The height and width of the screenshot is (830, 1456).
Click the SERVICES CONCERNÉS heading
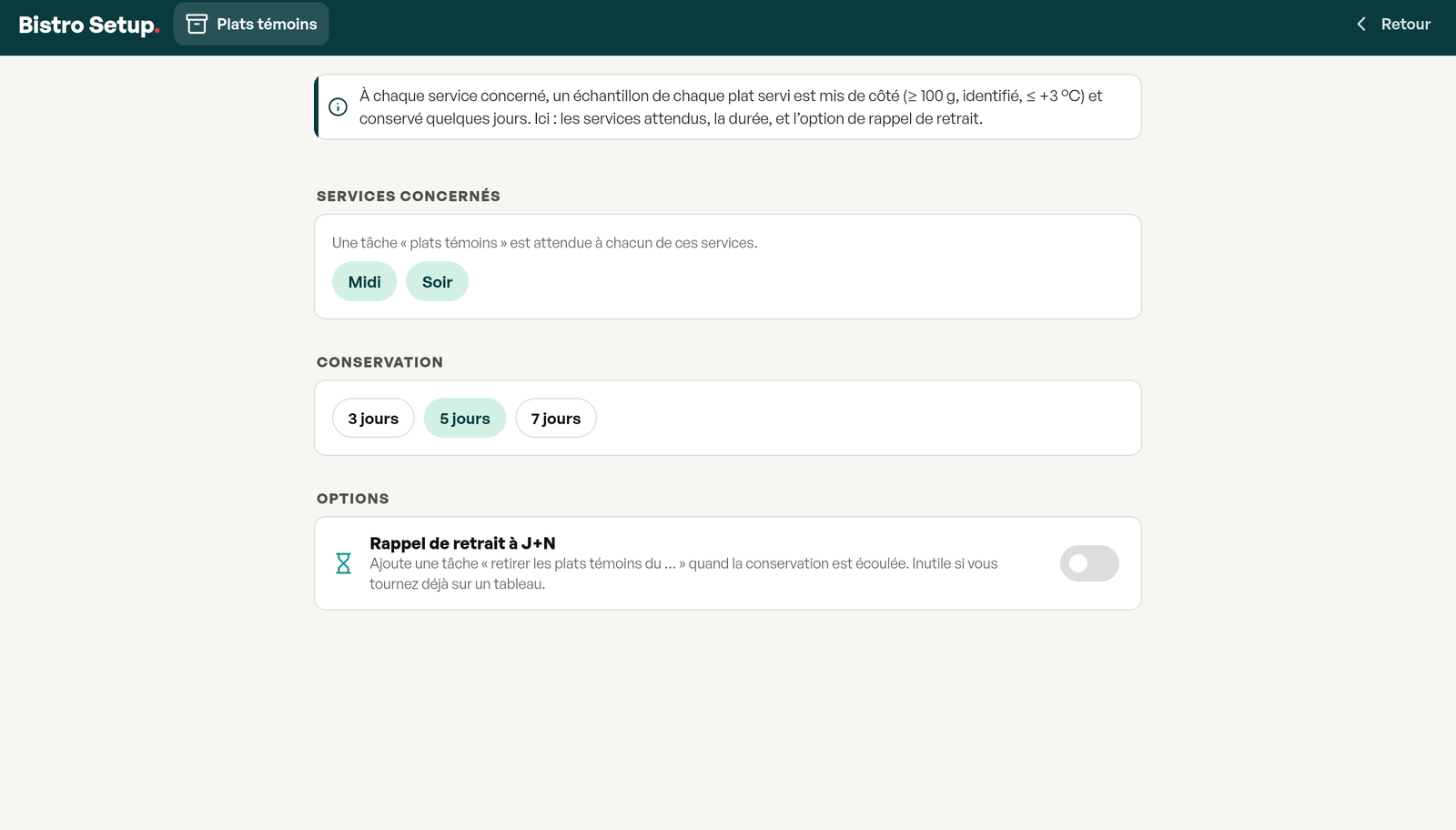coord(409,197)
